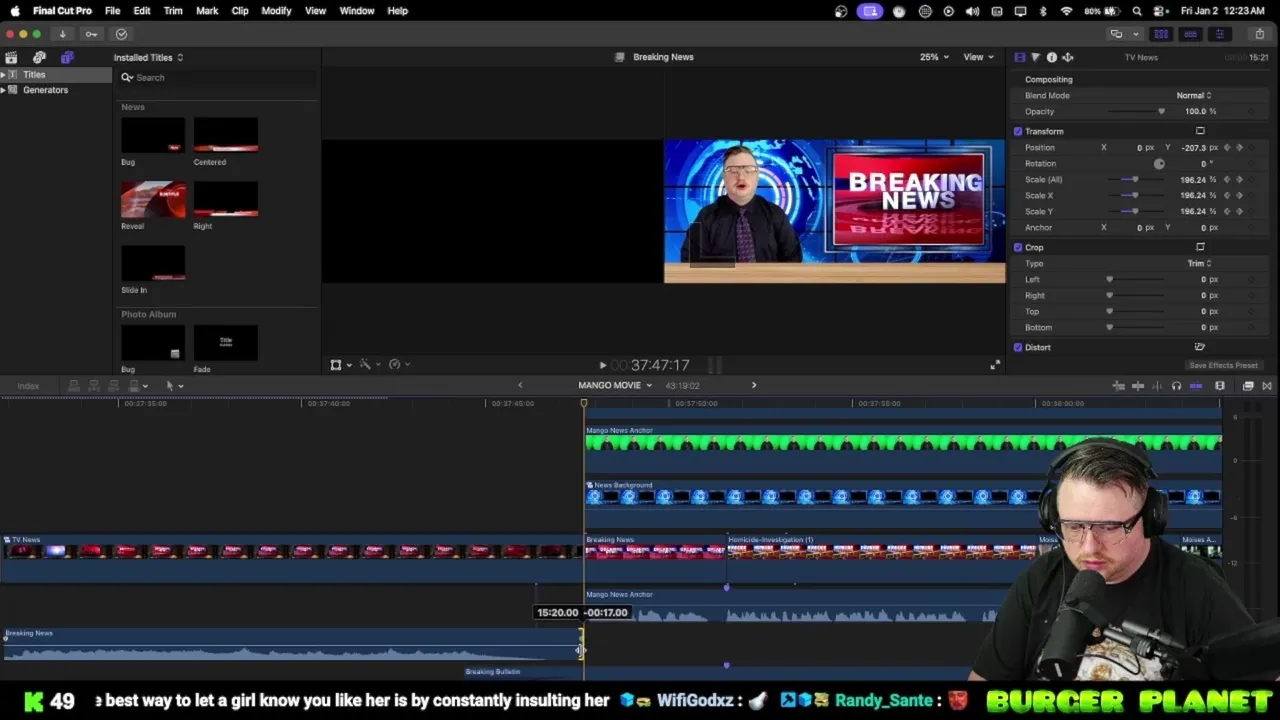Open the retiming speedometer menu
The height and width of the screenshot is (720, 1280).
(398, 365)
